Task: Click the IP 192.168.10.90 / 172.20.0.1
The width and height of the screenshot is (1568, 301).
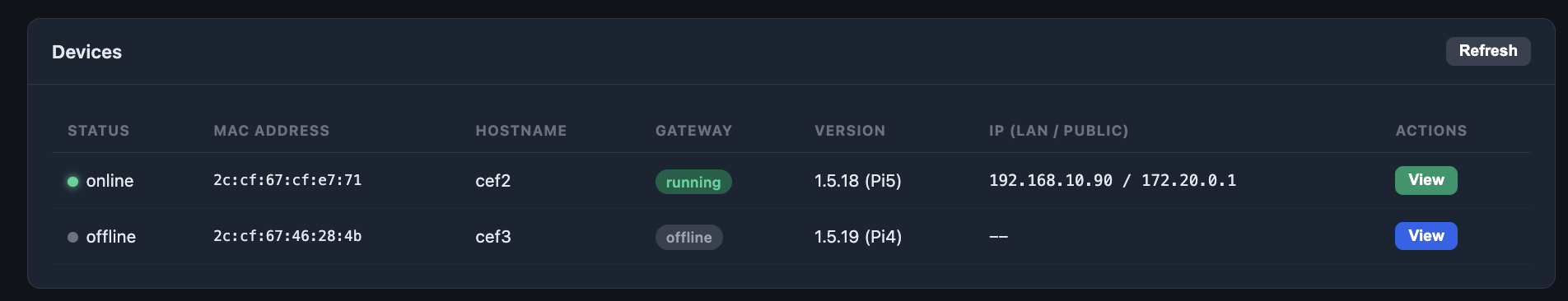Action: (1113, 180)
